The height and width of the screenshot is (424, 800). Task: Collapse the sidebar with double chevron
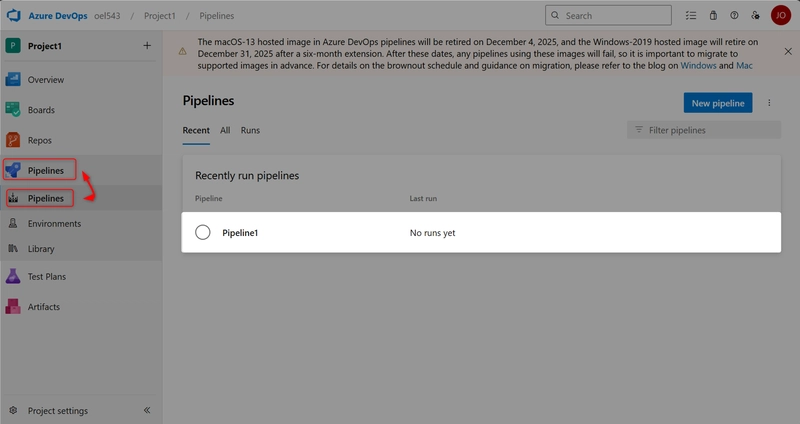pos(147,410)
